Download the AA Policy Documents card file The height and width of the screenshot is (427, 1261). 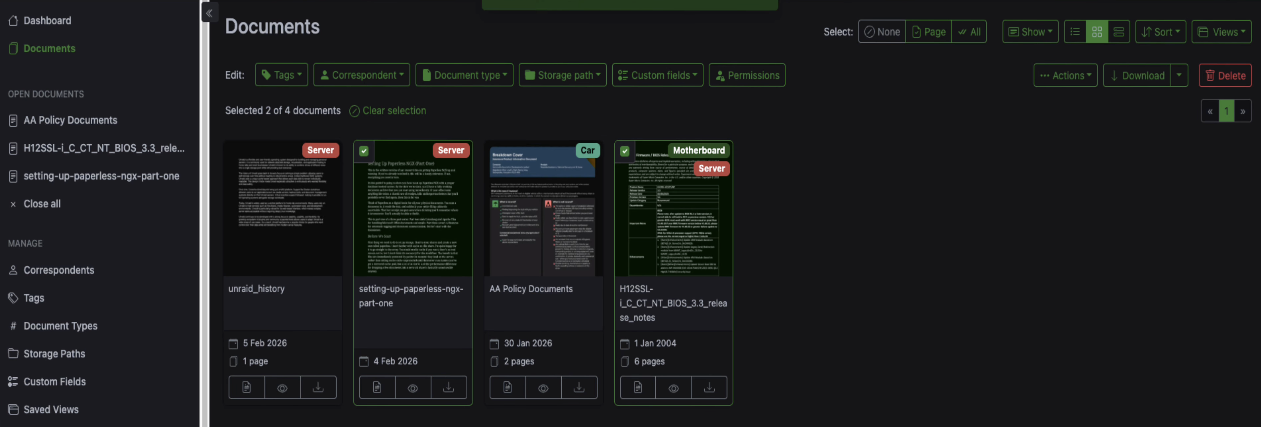point(579,387)
